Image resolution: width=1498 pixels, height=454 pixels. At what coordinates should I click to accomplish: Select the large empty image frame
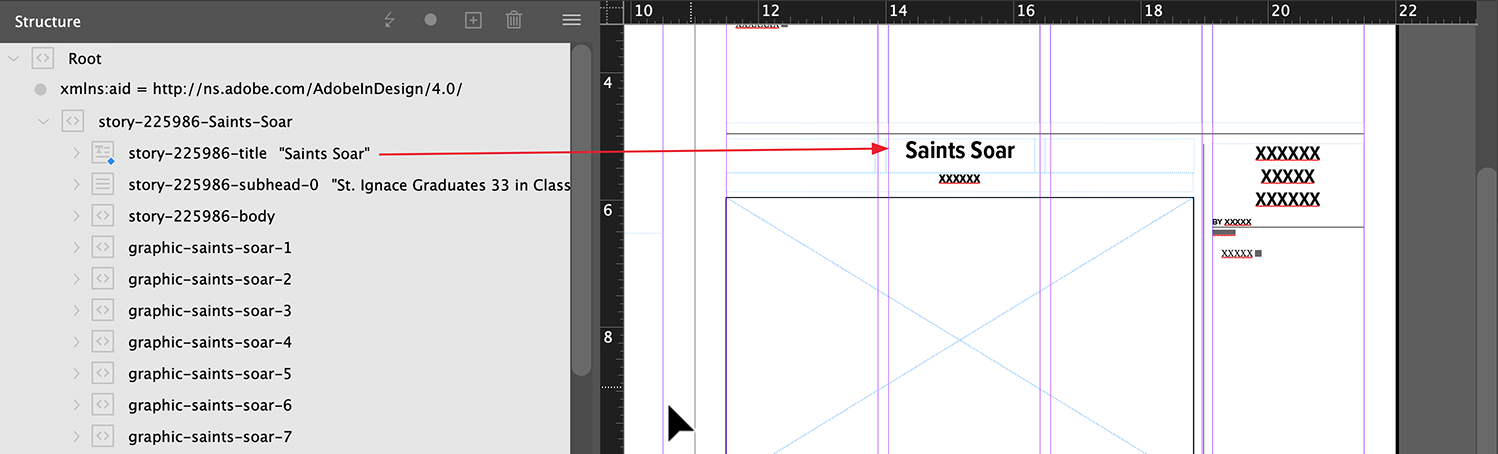(960, 325)
